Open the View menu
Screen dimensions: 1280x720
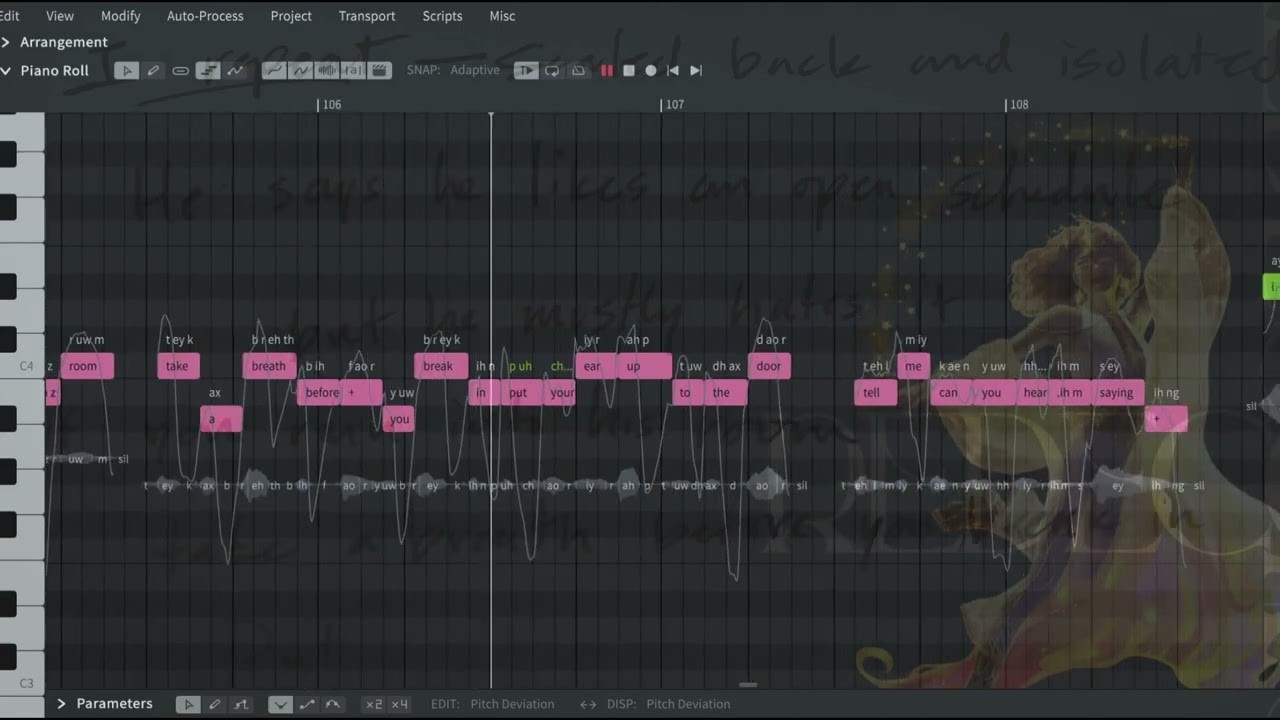pos(60,16)
